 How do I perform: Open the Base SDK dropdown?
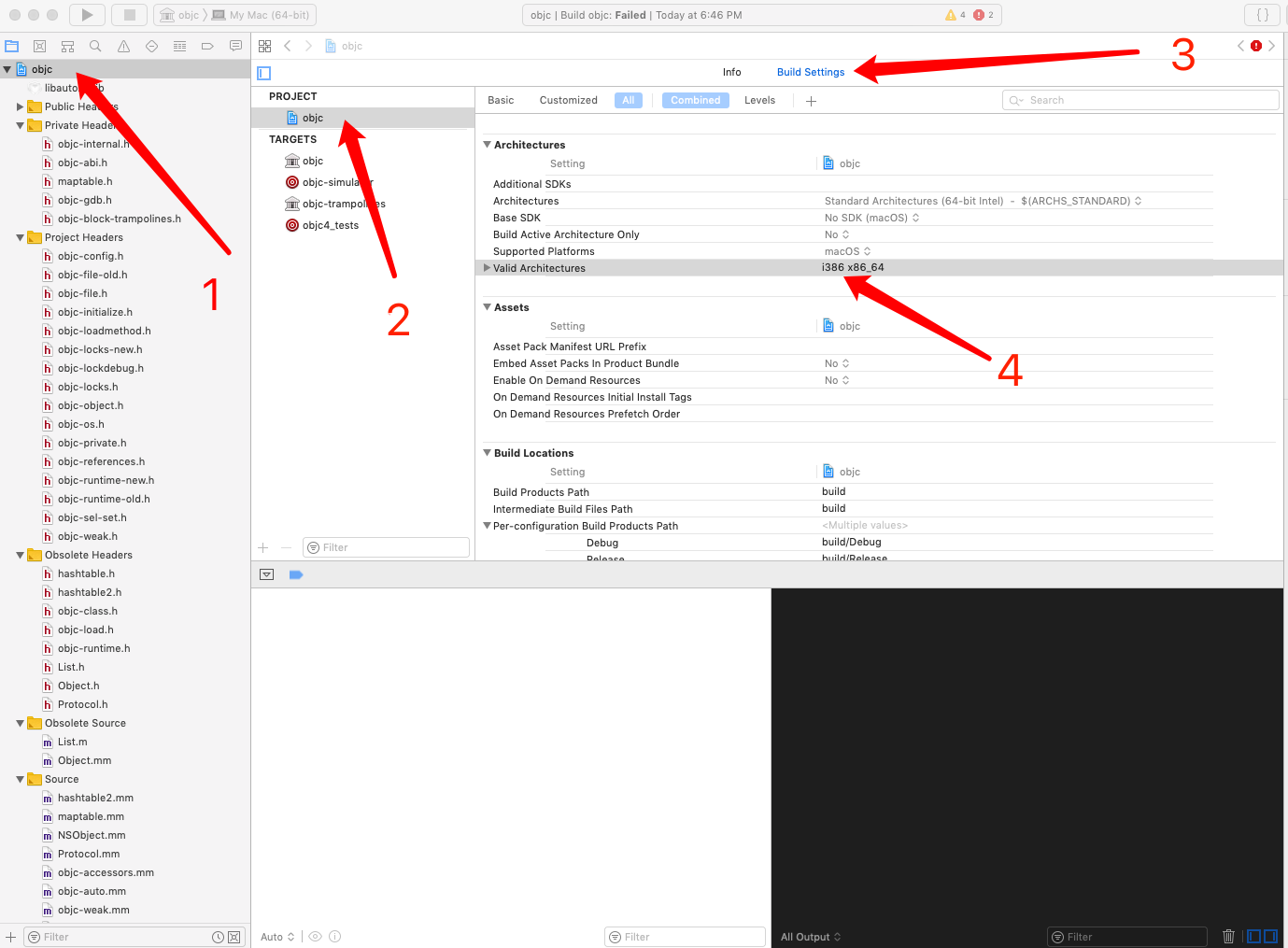click(x=871, y=218)
